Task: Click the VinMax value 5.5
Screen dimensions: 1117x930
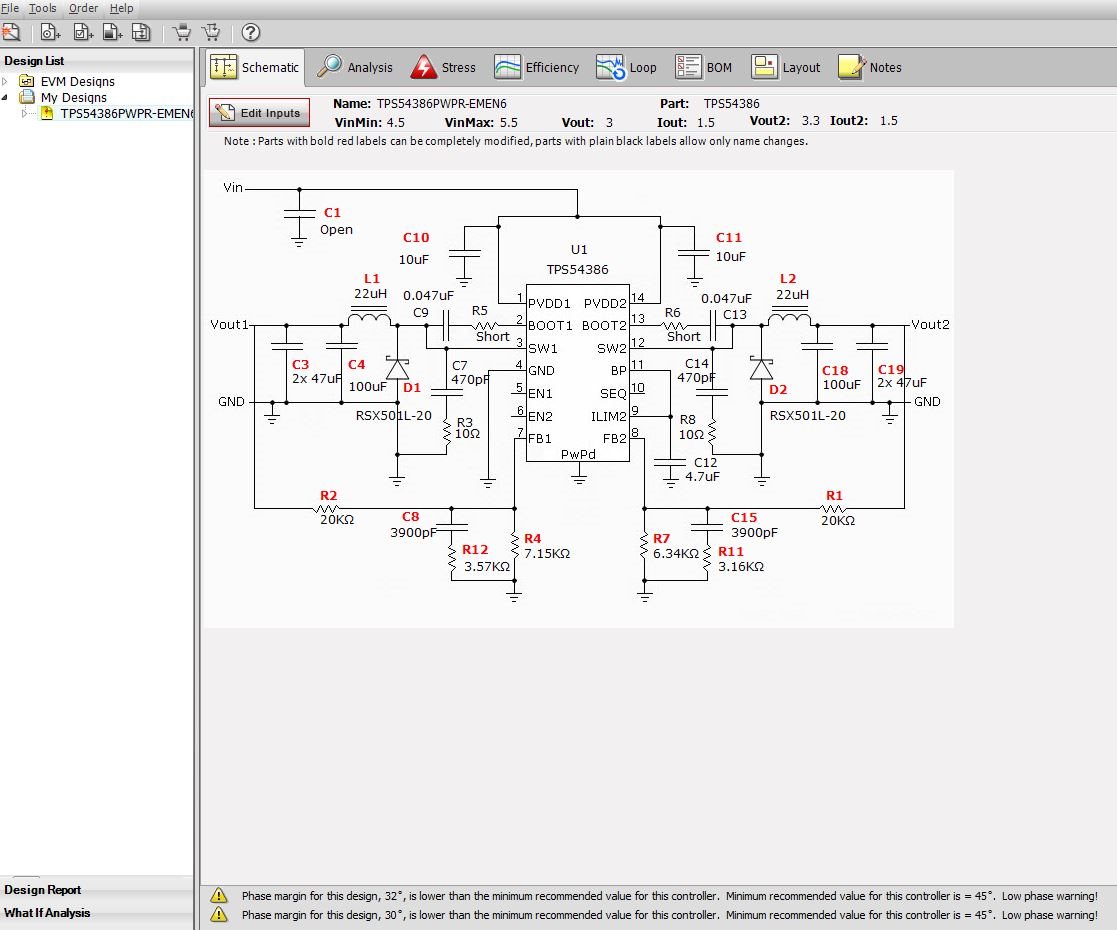Action: point(509,123)
